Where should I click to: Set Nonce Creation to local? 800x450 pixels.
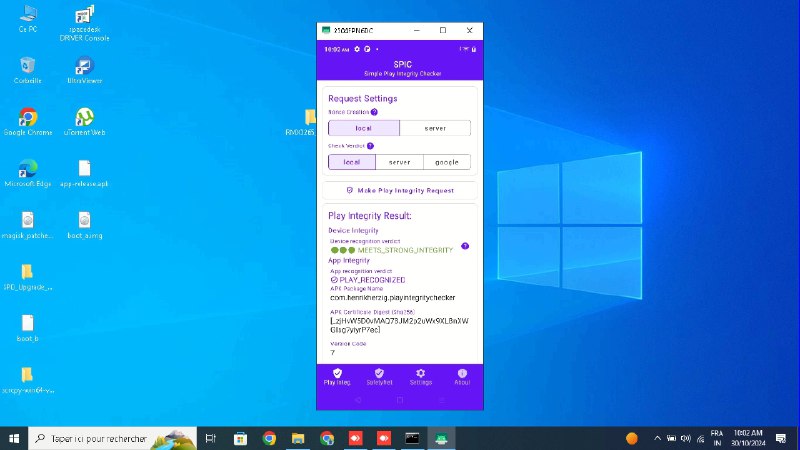[x=364, y=128]
